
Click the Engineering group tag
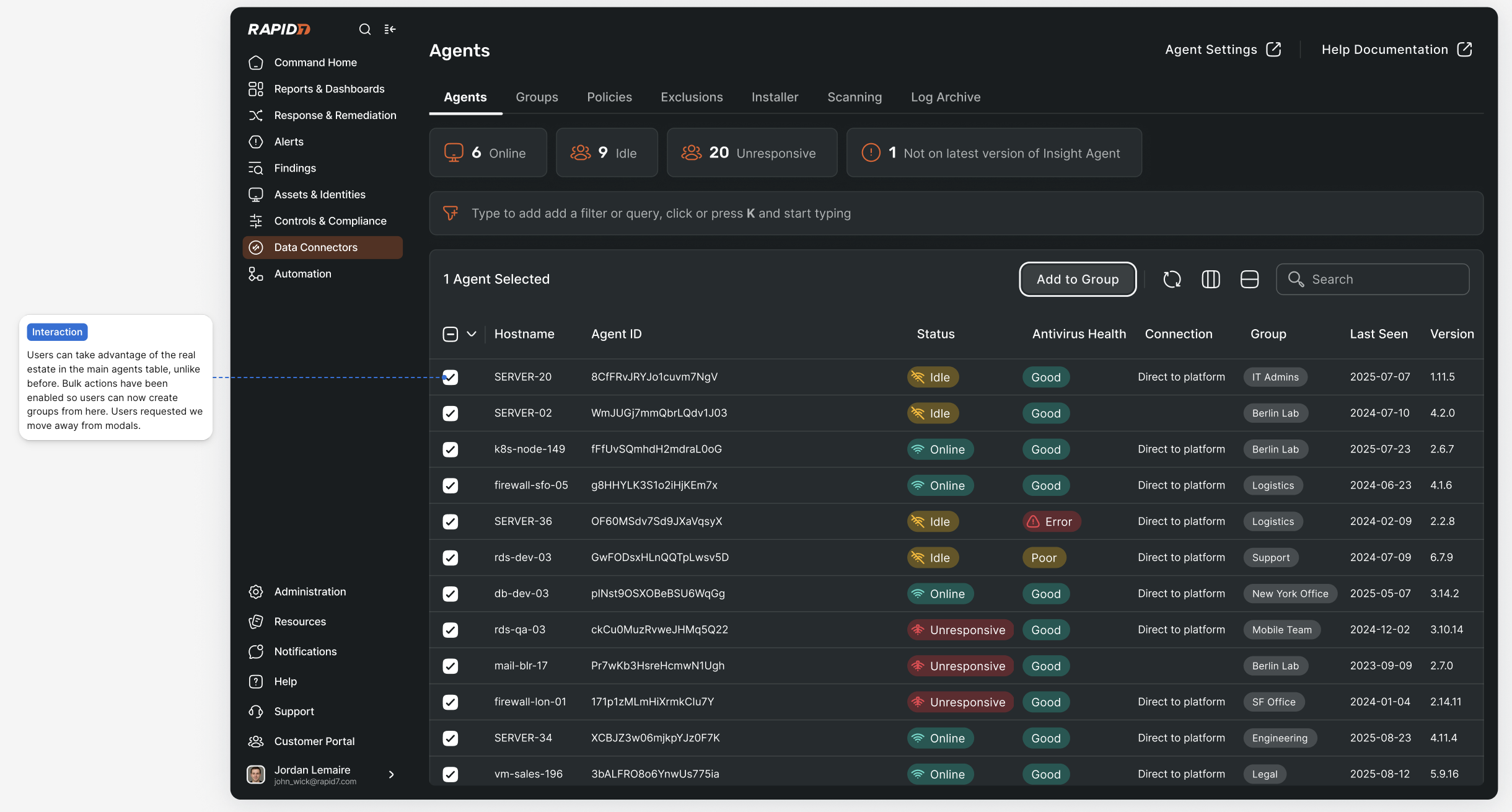pyautogui.click(x=1280, y=738)
